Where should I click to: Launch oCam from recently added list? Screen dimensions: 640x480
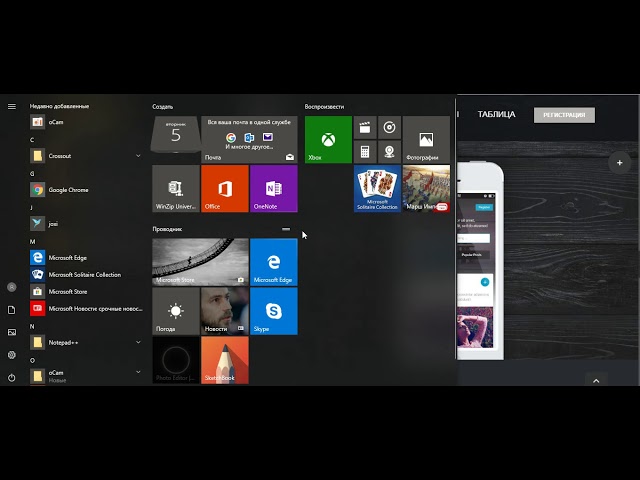click(x=86, y=122)
